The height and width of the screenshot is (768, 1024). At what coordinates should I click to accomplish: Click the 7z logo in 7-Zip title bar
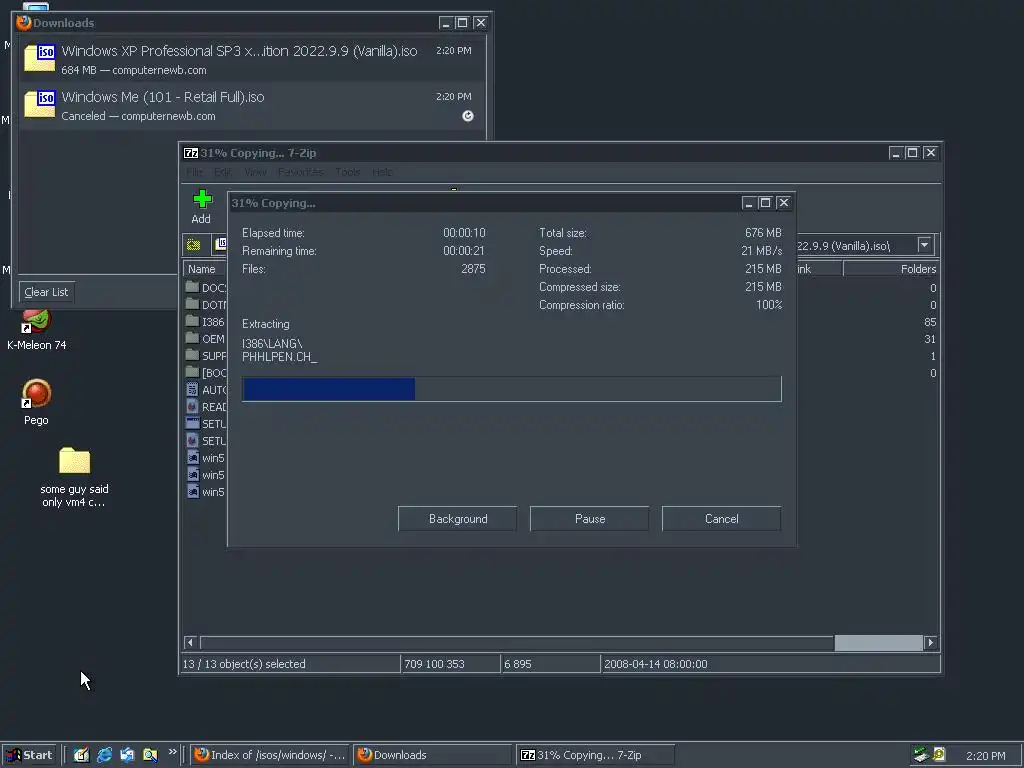(191, 153)
